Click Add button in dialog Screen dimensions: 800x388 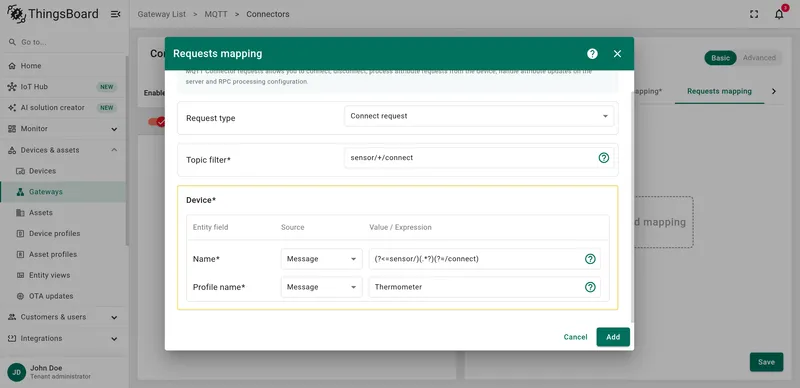point(613,337)
